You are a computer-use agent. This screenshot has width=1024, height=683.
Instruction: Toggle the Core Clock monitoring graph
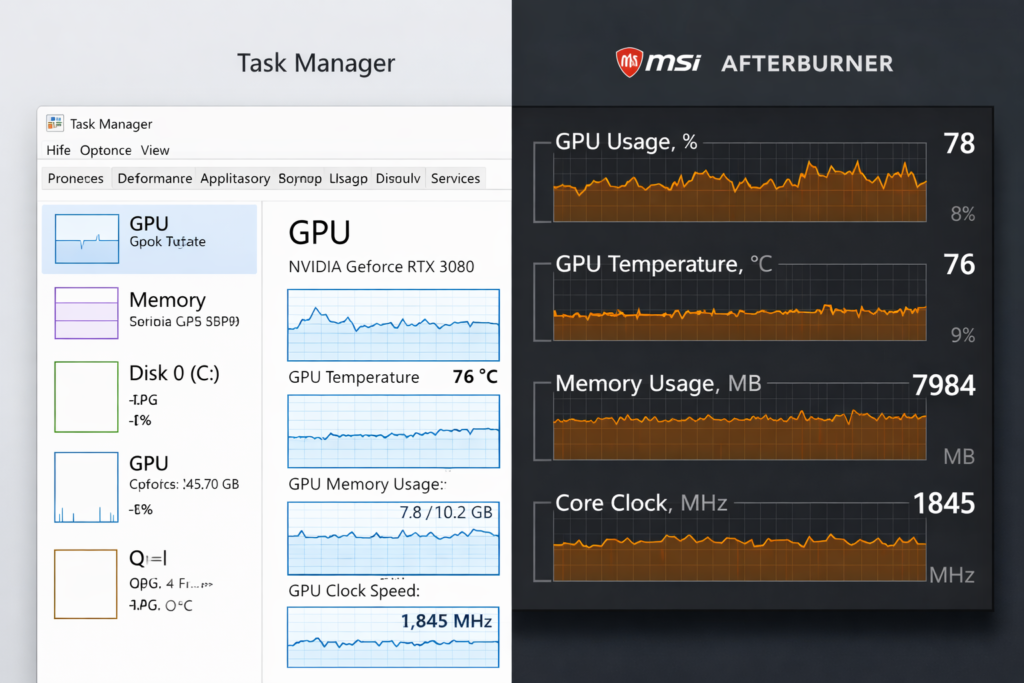[738, 548]
